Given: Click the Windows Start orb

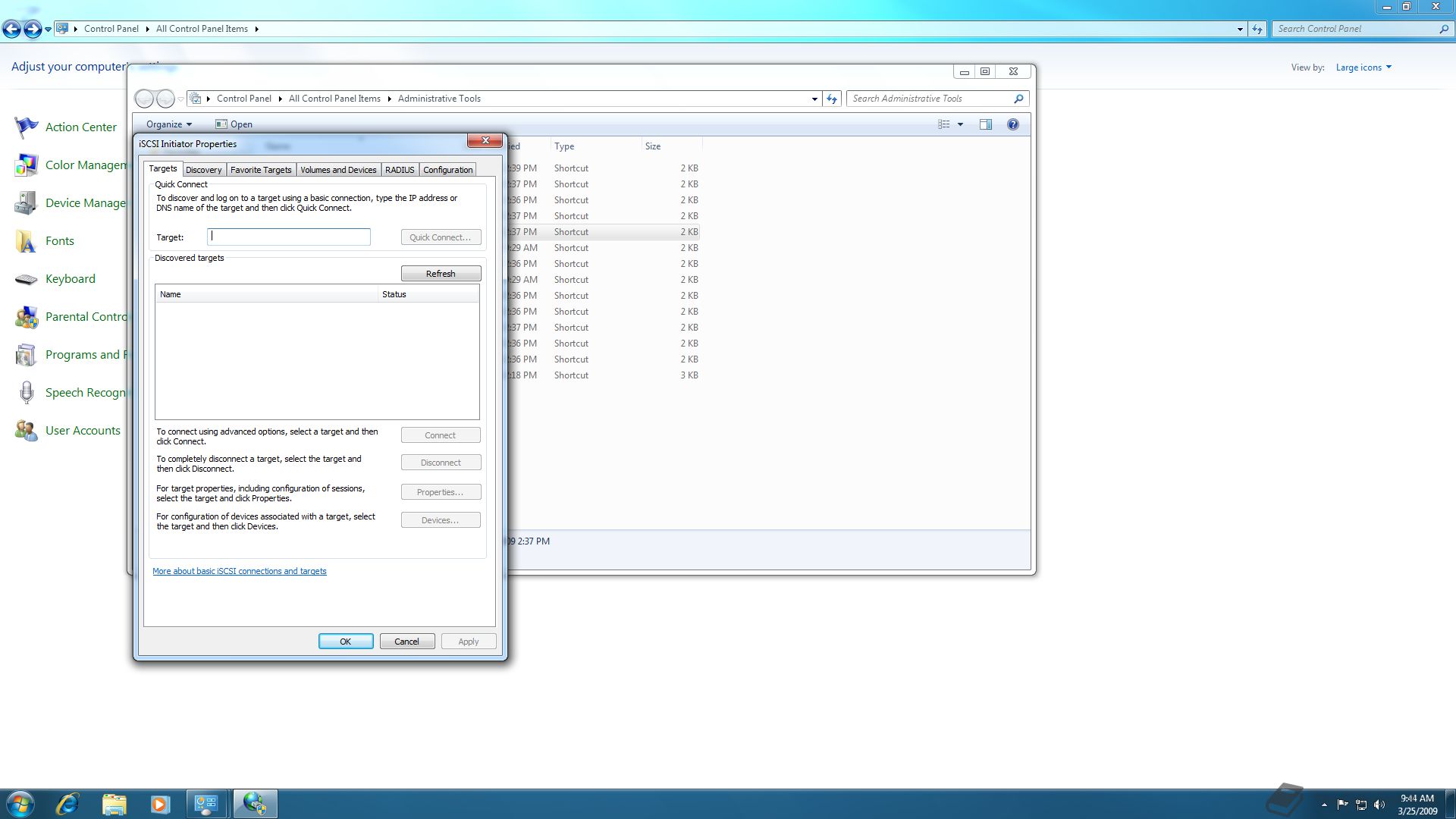Looking at the screenshot, I should [x=20, y=804].
